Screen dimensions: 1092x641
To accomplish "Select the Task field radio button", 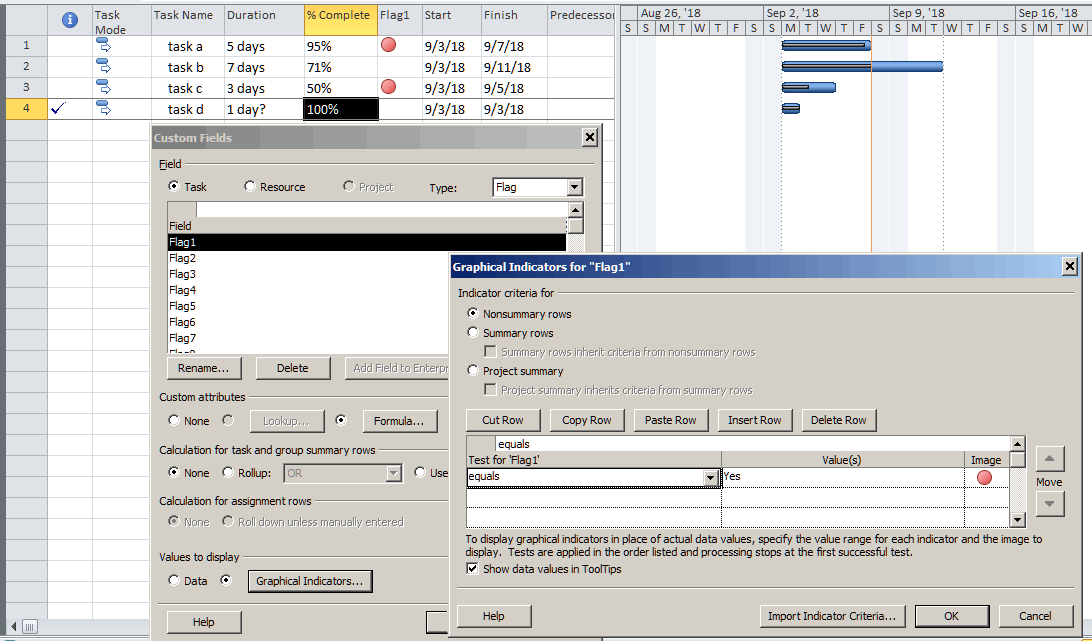I will (x=174, y=186).
